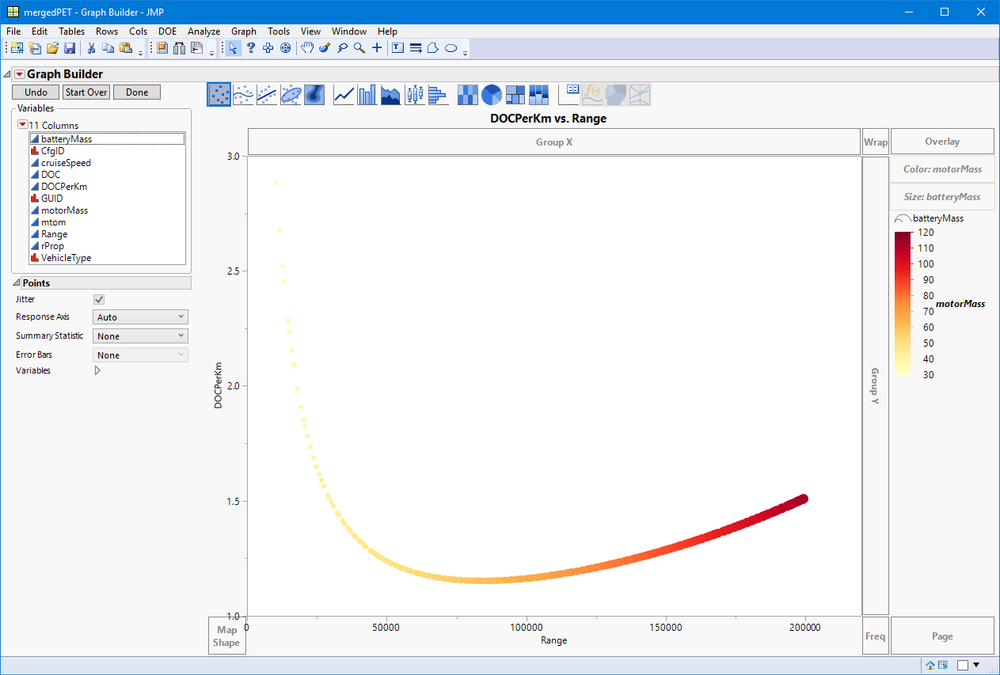This screenshot has width=1000, height=675.
Task: Select the Ellipse element icon
Action: [291, 95]
